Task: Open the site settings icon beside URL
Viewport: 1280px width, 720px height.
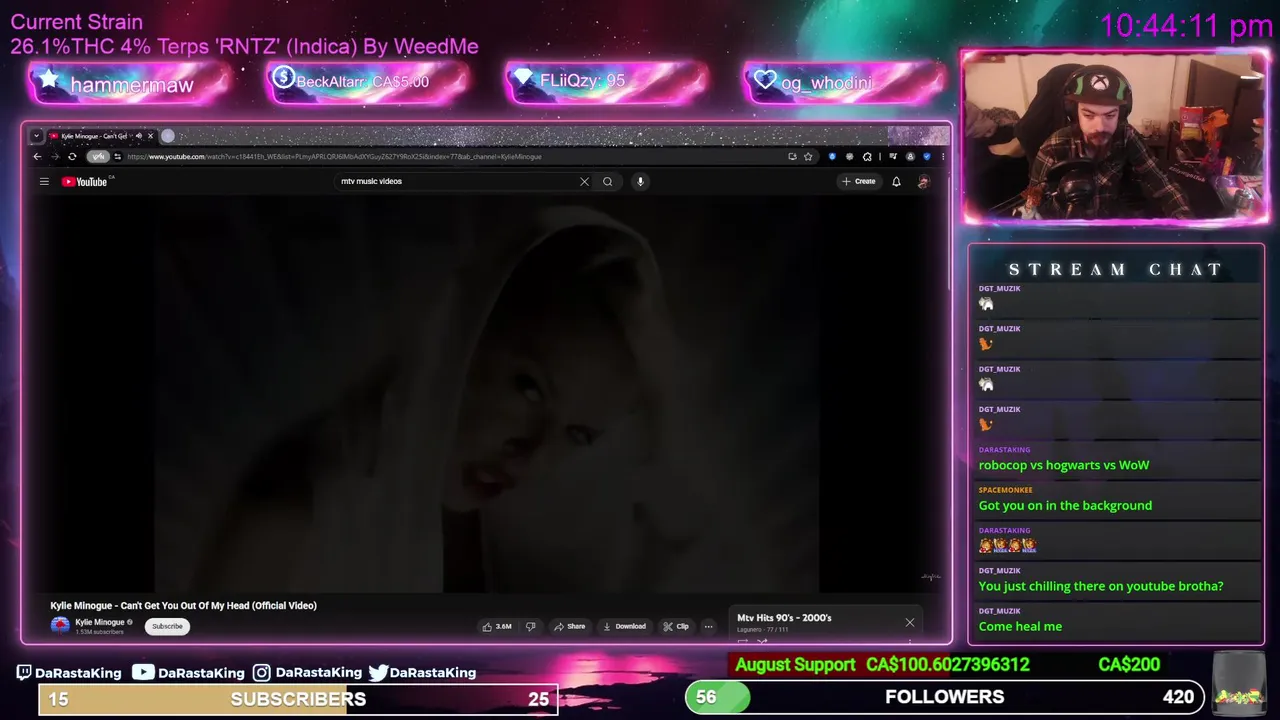Action: 118,157
